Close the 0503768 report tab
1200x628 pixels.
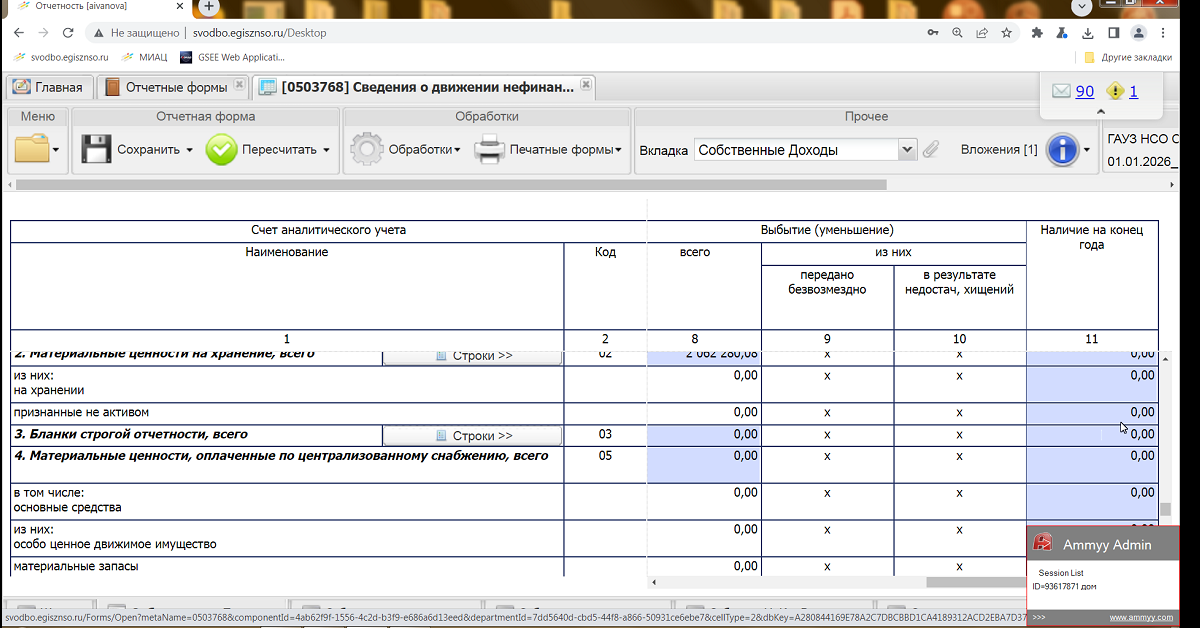586,86
